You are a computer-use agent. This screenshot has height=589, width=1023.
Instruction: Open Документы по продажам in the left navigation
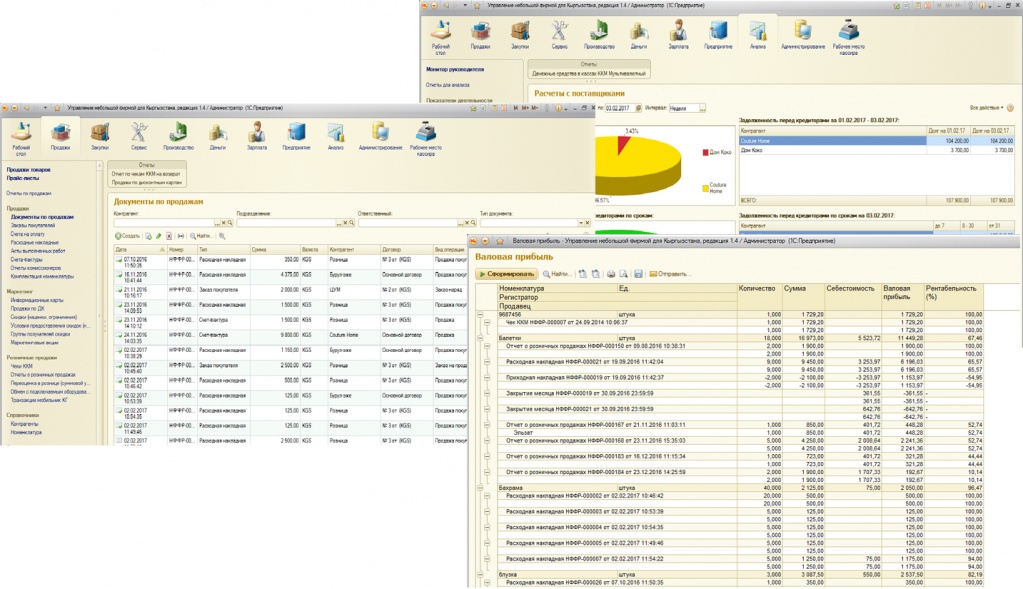click(x=42, y=217)
